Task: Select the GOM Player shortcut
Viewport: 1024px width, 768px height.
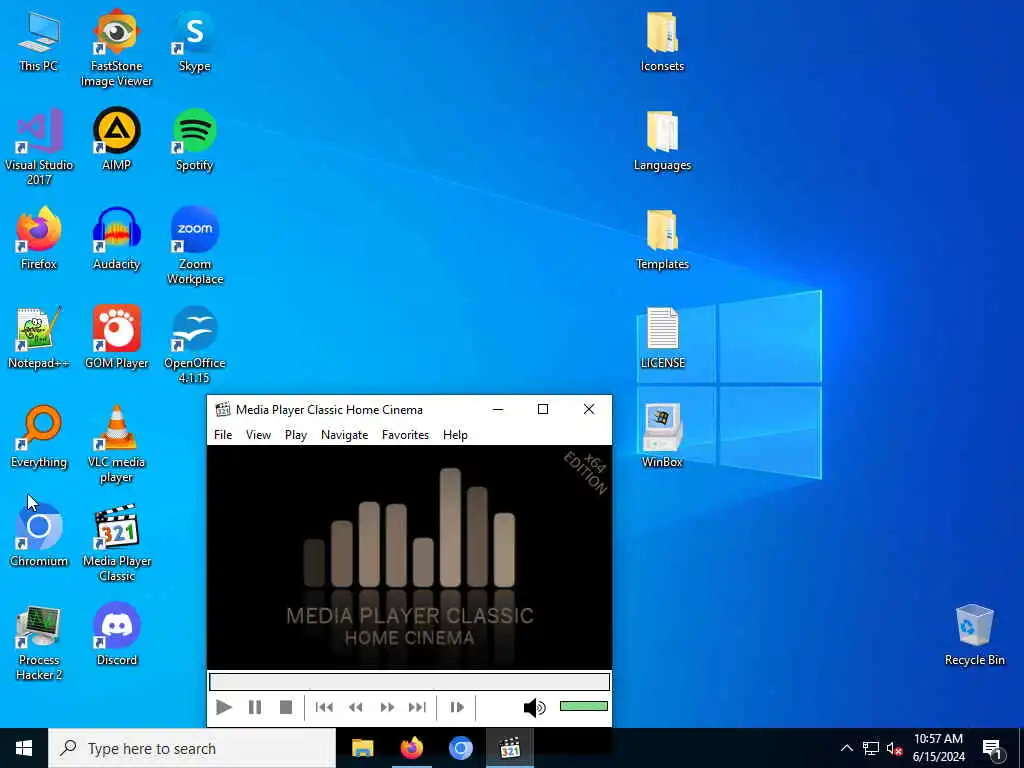Action: click(x=116, y=338)
